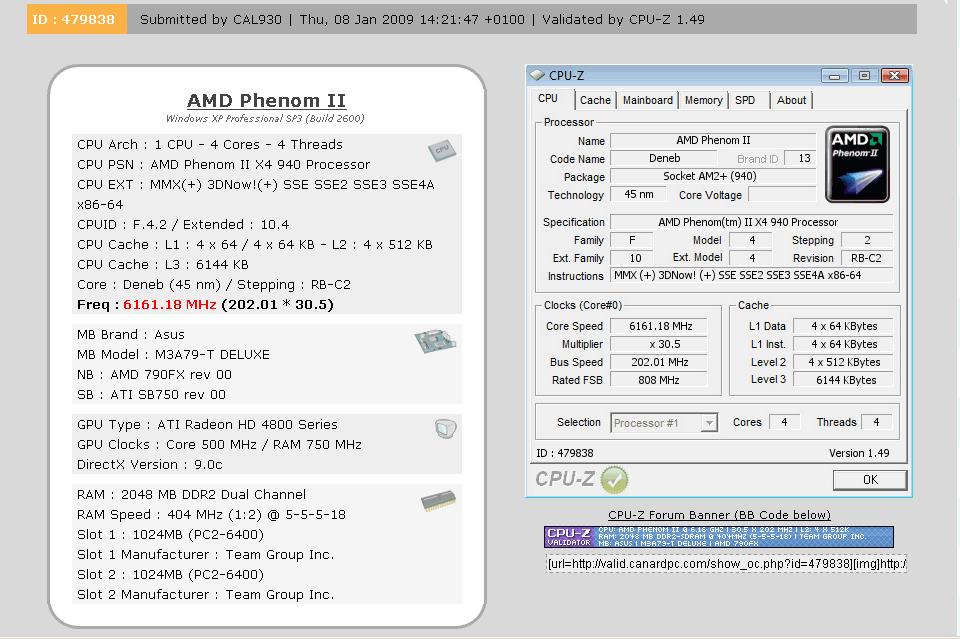This screenshot has height=639, width=960.
Task: Click the CPU chip icon beside CPU Arch
Action: click(441, 149)
